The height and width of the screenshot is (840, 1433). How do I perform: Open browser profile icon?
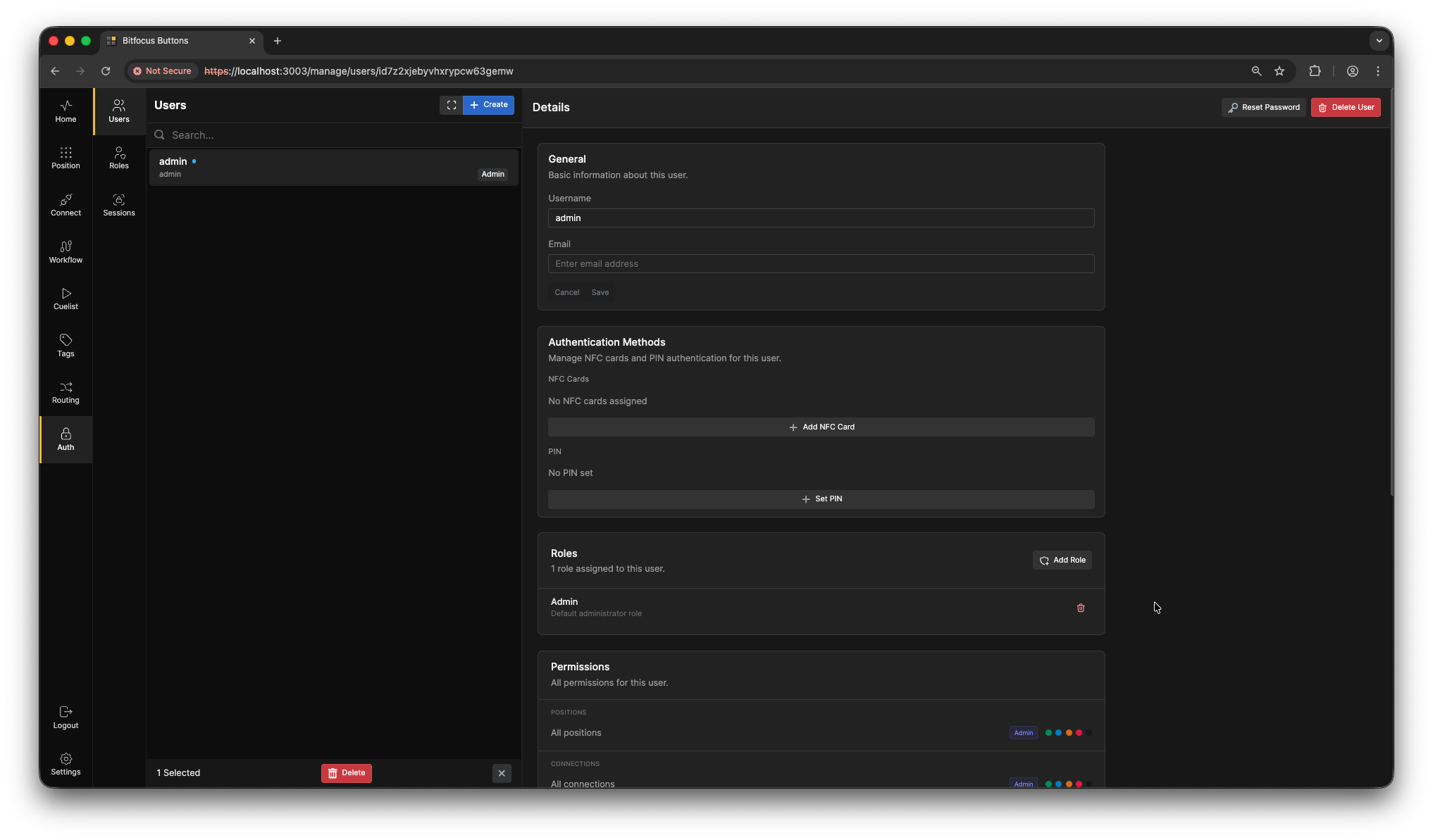(x=1353, y=71)
